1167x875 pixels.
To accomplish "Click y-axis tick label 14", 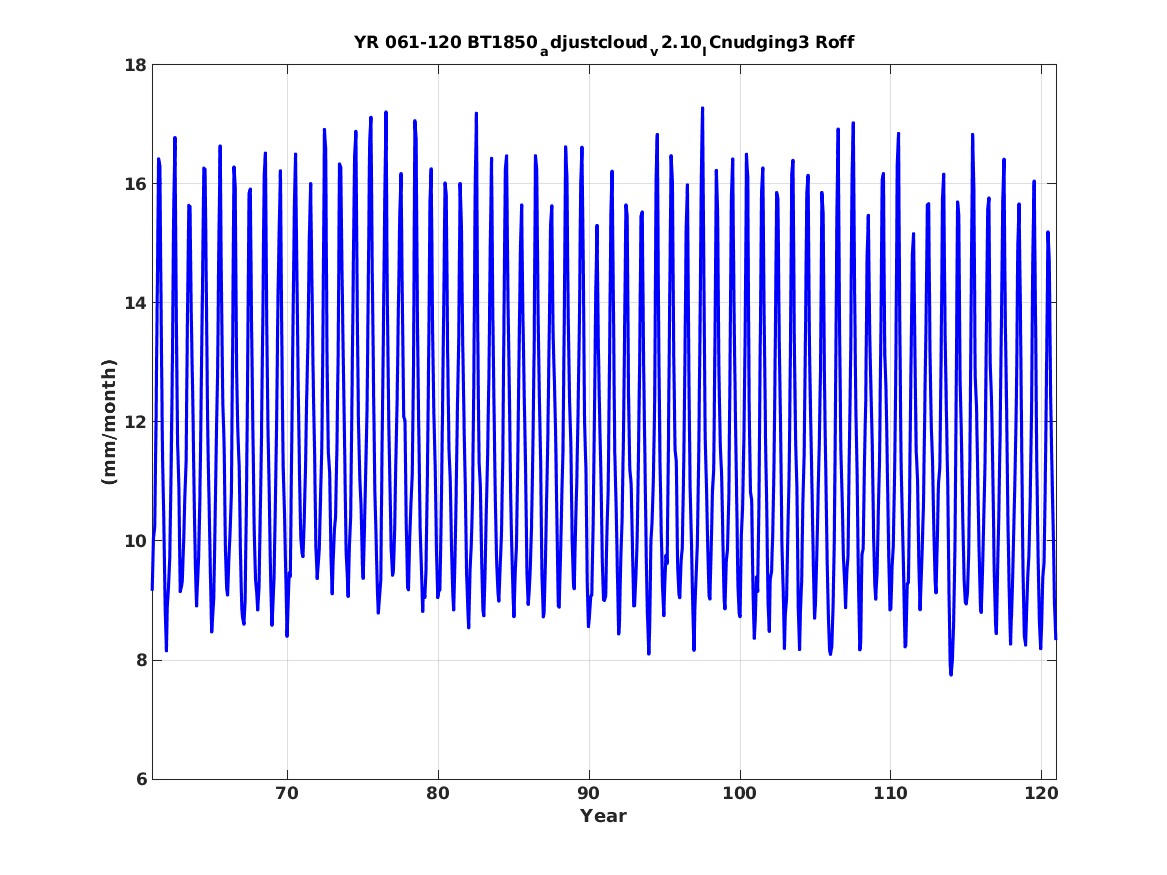I will pyautogui.click(x=135, y=303).
